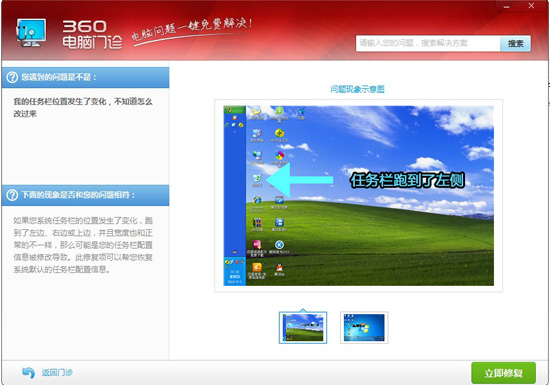Click the description paragraph starting with 如果您系统任务栏
Screen dimensions: 550x385
coord(83,245)
